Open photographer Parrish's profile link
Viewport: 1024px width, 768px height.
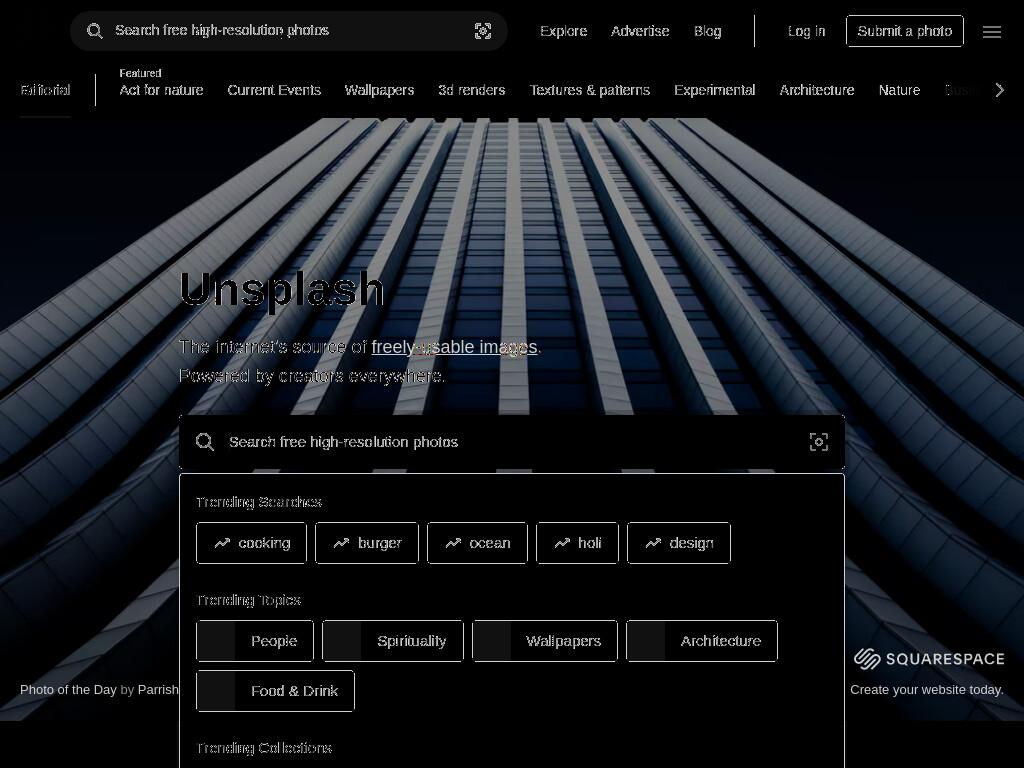pos(158,690)
